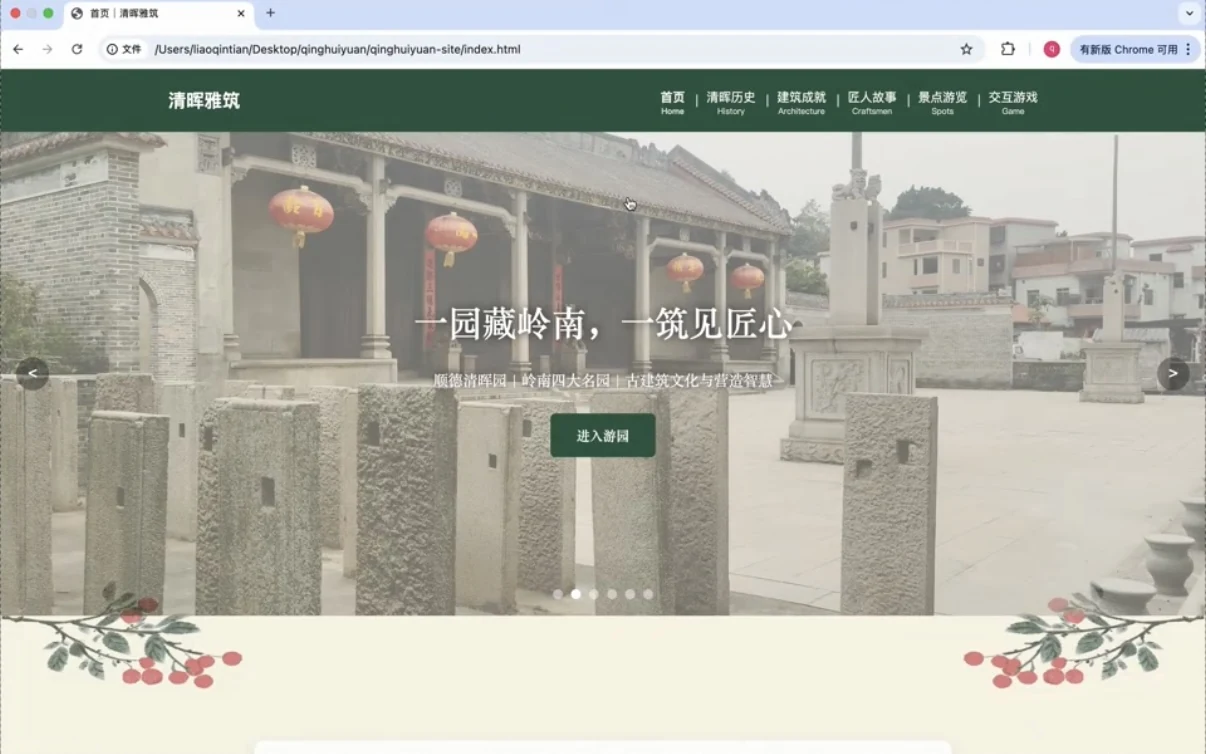Click the headline 一园藏岭南，一筑见匠心
Image resolution: width=1206 pixels, height=754 pixels.
click(x=603, y=325)
